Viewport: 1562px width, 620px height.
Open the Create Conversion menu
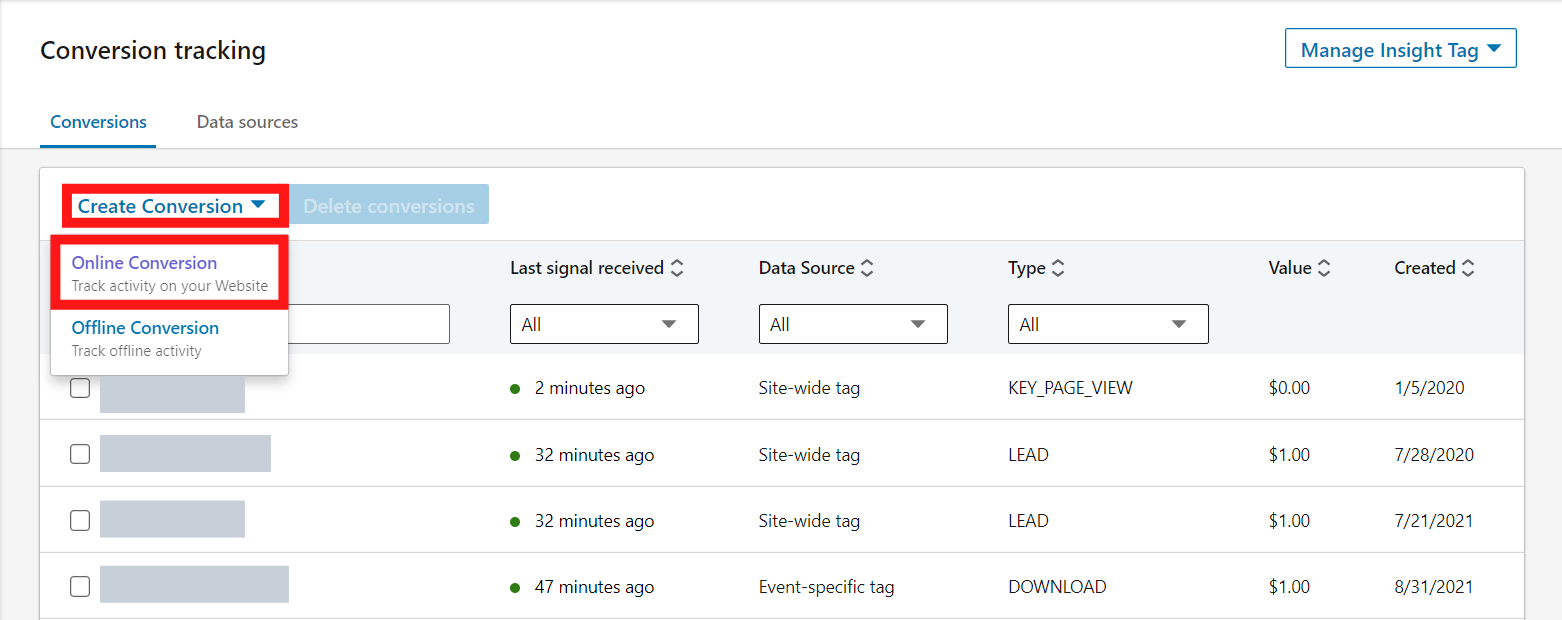coord(172,206)
